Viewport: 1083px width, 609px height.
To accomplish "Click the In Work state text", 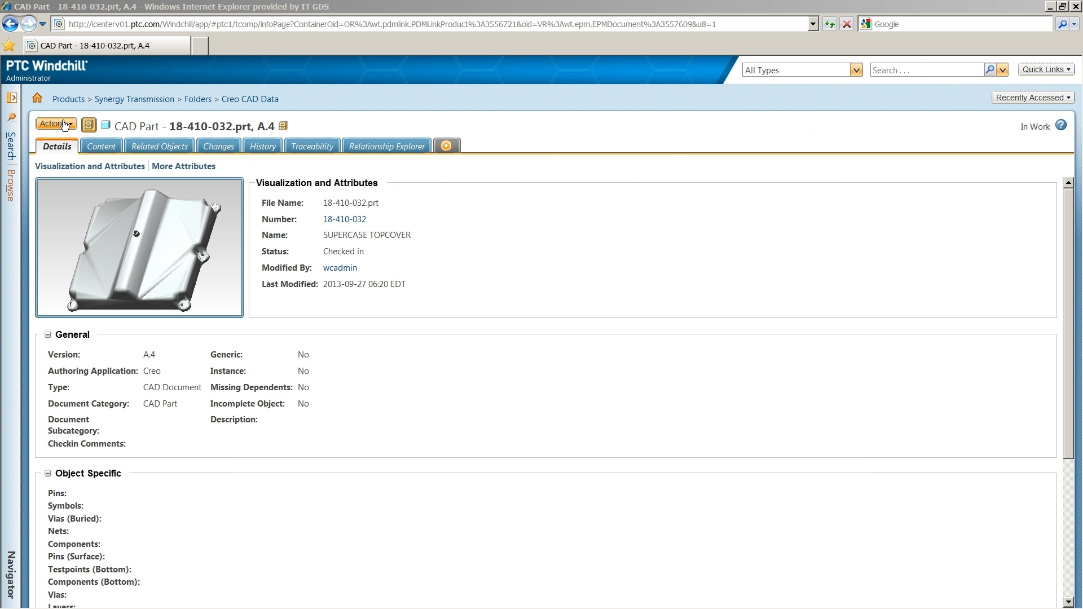I will 1035,126.
